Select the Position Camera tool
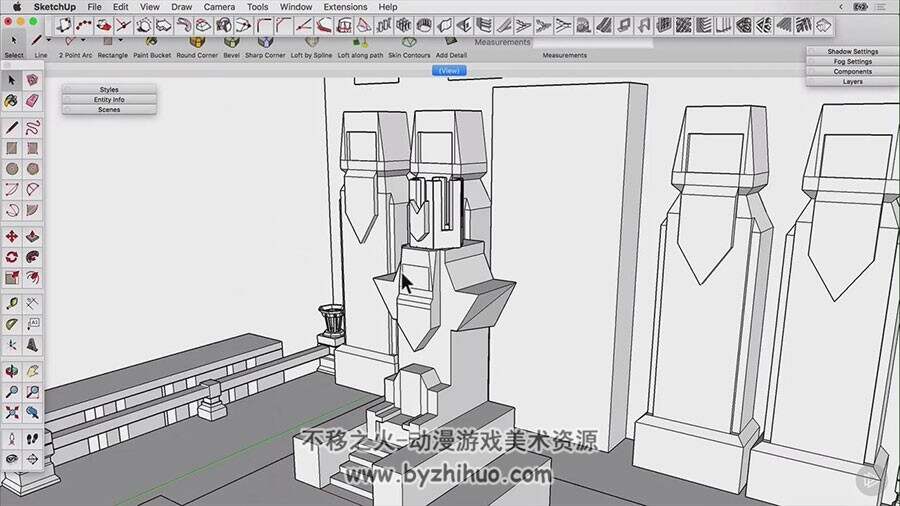This screenshot has width=900, height=506. click(x=12, y=439)
